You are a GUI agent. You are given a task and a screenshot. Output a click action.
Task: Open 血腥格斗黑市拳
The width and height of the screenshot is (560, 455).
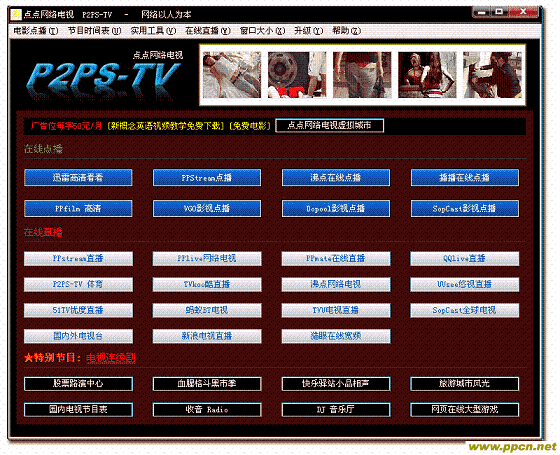[x=207, y=384]
